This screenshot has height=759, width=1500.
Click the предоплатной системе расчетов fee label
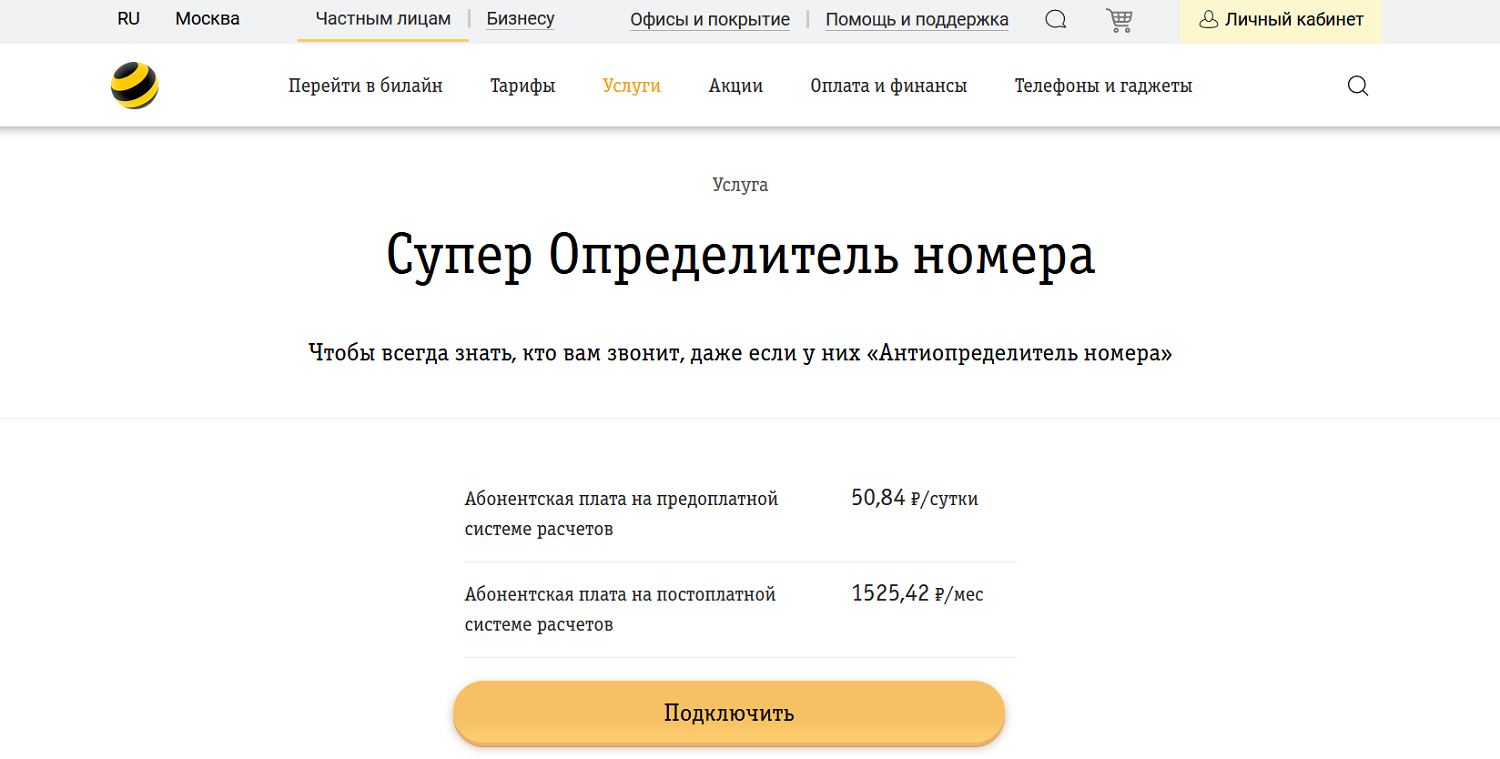(622, 514)
